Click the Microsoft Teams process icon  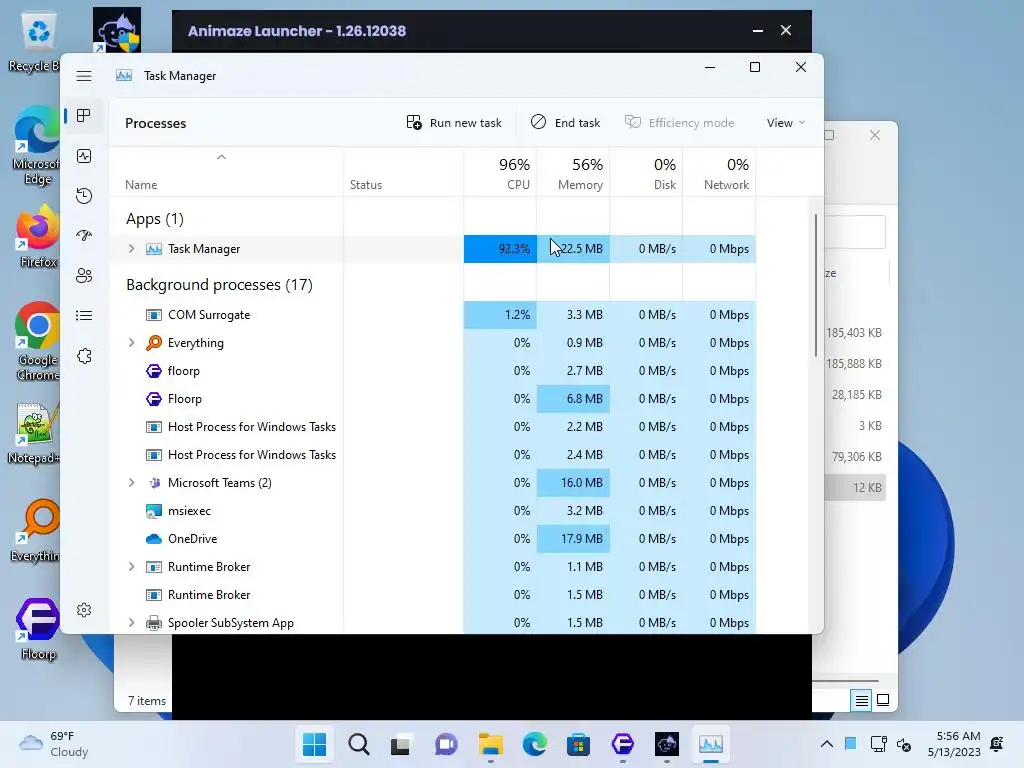click(x=153, y=483)
